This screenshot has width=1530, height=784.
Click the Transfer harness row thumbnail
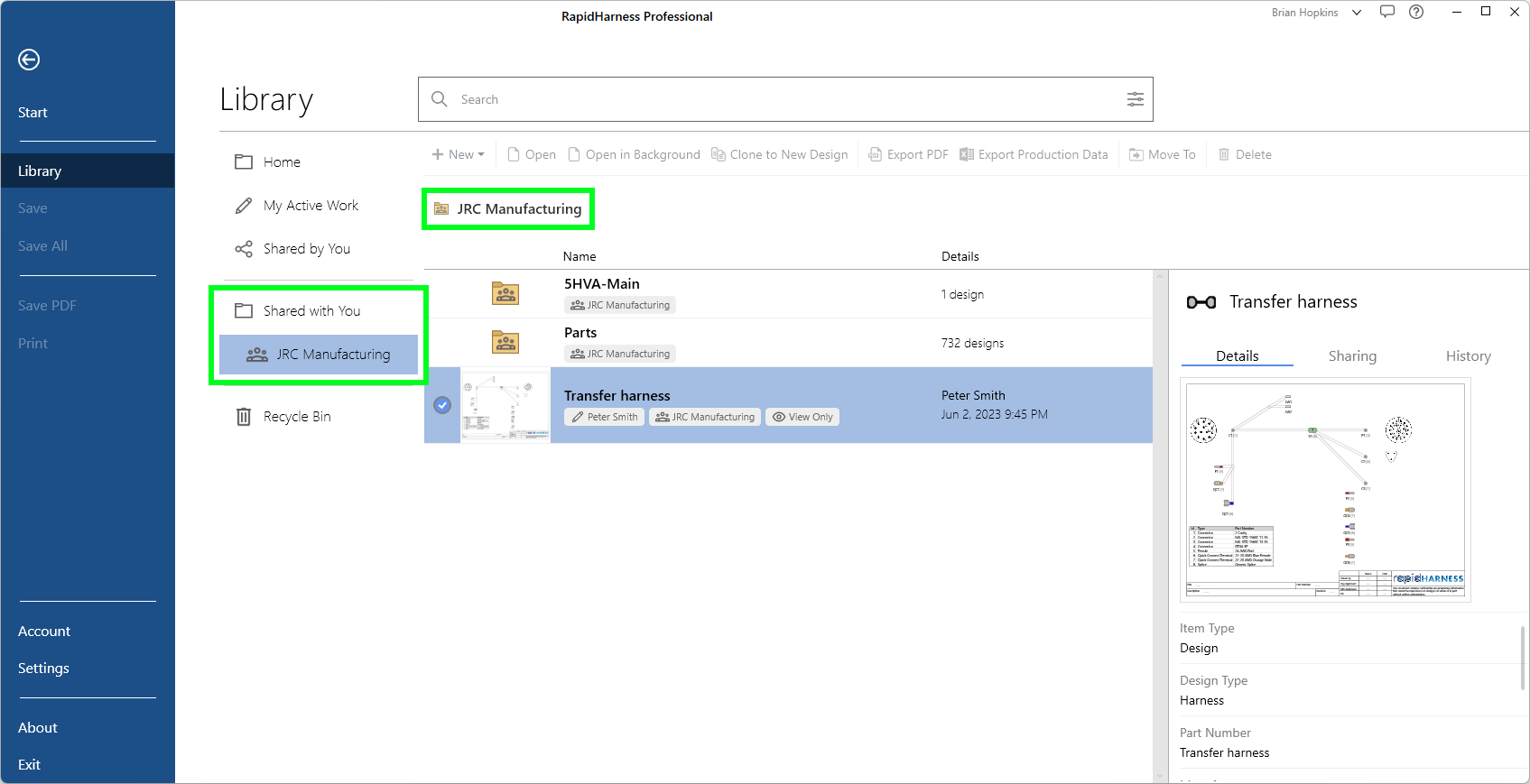pos(505,405)
